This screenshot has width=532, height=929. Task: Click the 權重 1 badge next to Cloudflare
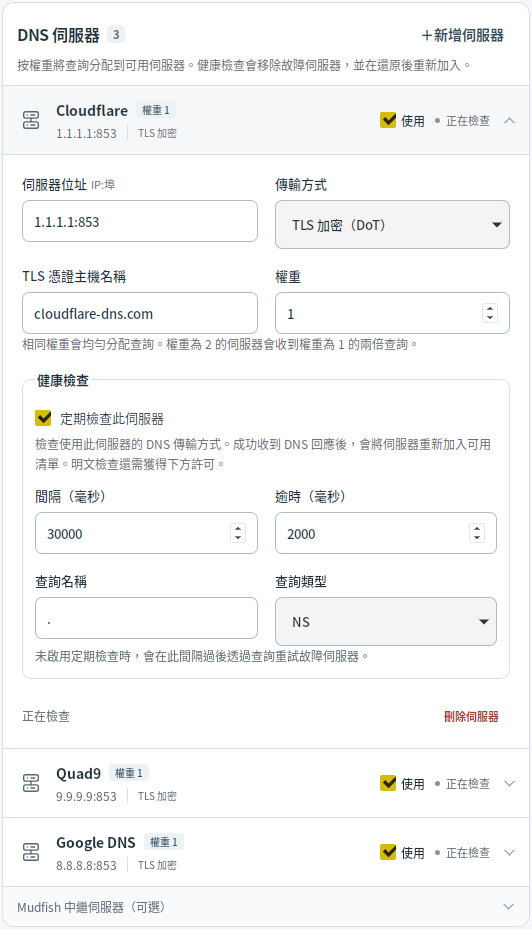(x=156, y=110)
